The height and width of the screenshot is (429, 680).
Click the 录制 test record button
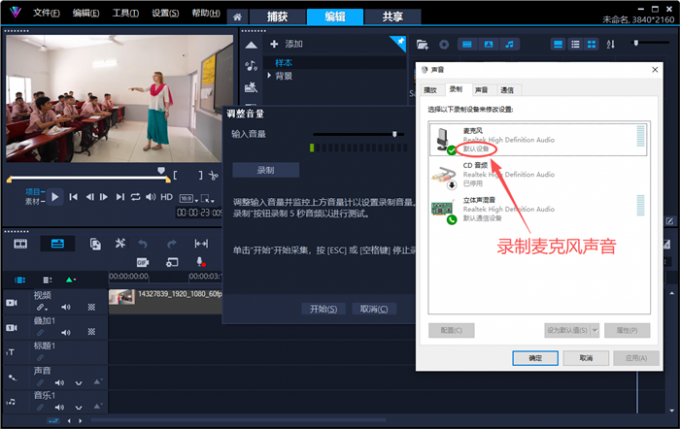click(265, 170)
